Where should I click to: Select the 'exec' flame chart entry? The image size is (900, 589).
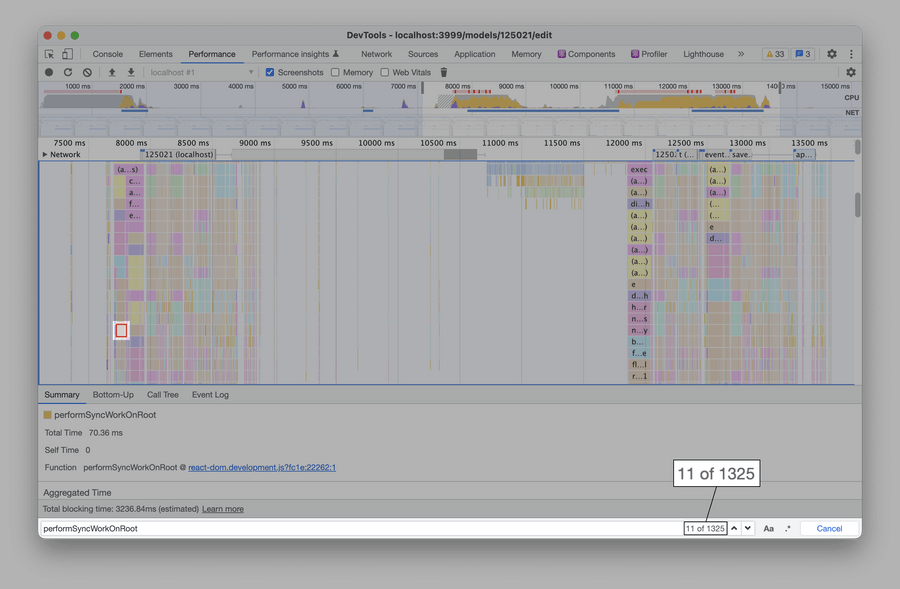pyautogui.click(x=639, y=169)
